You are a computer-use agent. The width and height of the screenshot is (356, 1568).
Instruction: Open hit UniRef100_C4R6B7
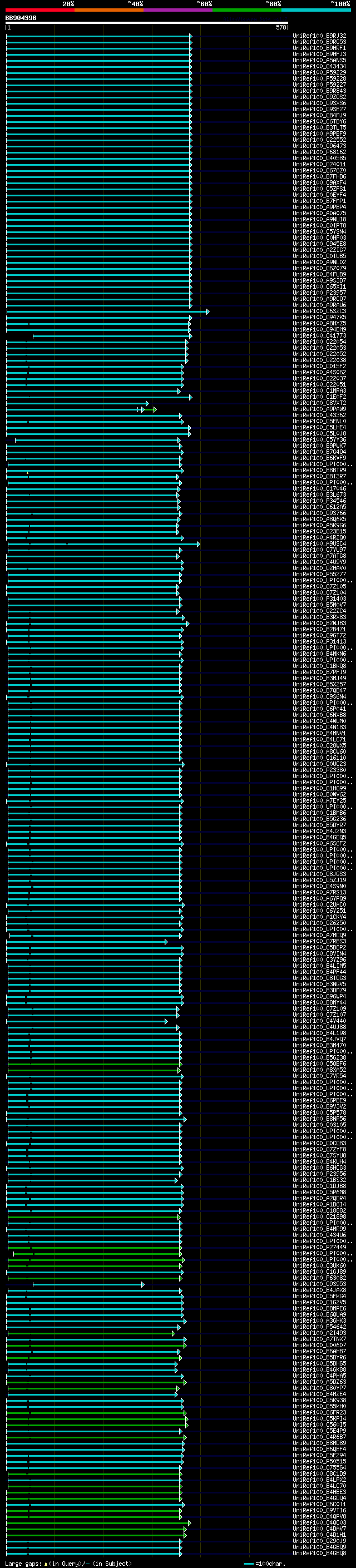click(x=319, y=1437)
